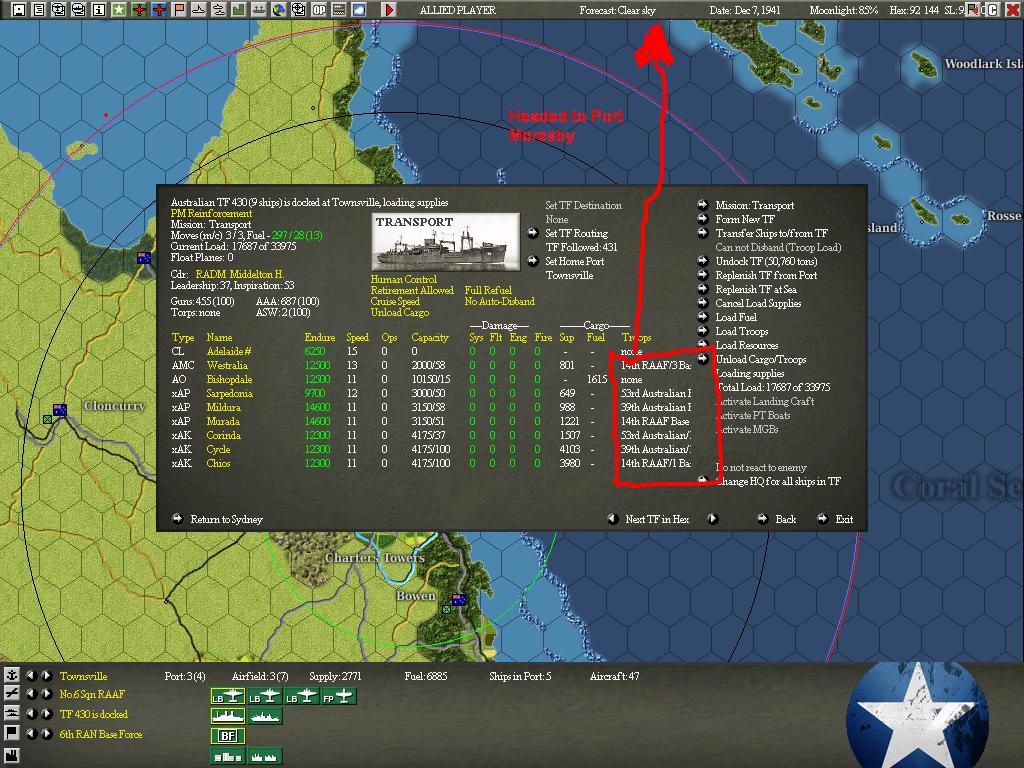Click the ship icon beside TF 430 is docked

click(11, 713)
